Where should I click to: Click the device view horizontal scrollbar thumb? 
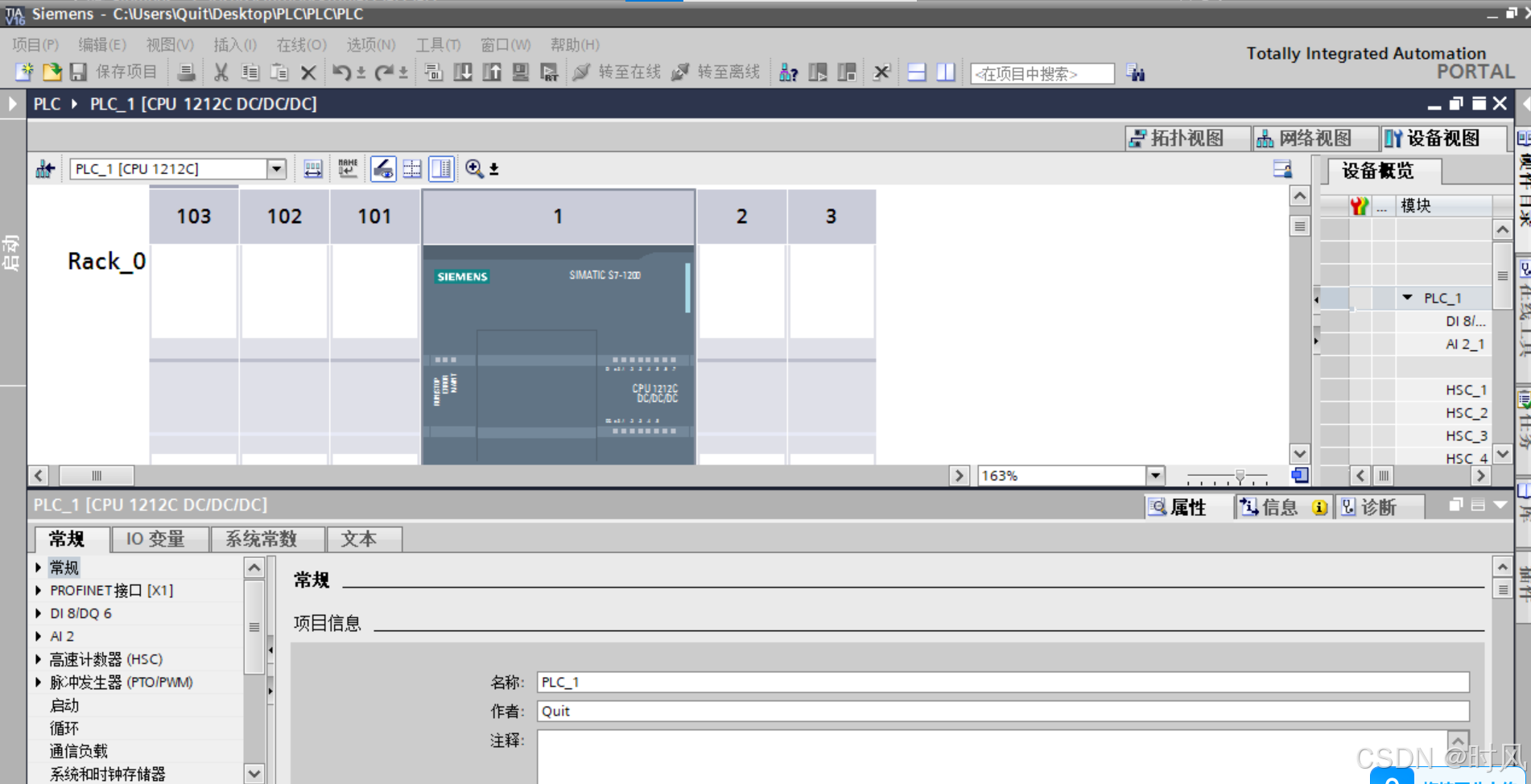[x=97, y=476]
